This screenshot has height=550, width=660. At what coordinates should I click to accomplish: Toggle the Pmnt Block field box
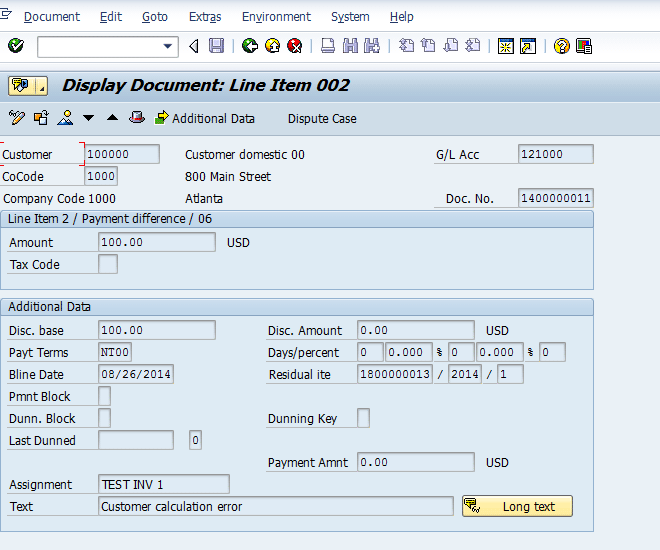pyautogui.click(x=105, y=397)
